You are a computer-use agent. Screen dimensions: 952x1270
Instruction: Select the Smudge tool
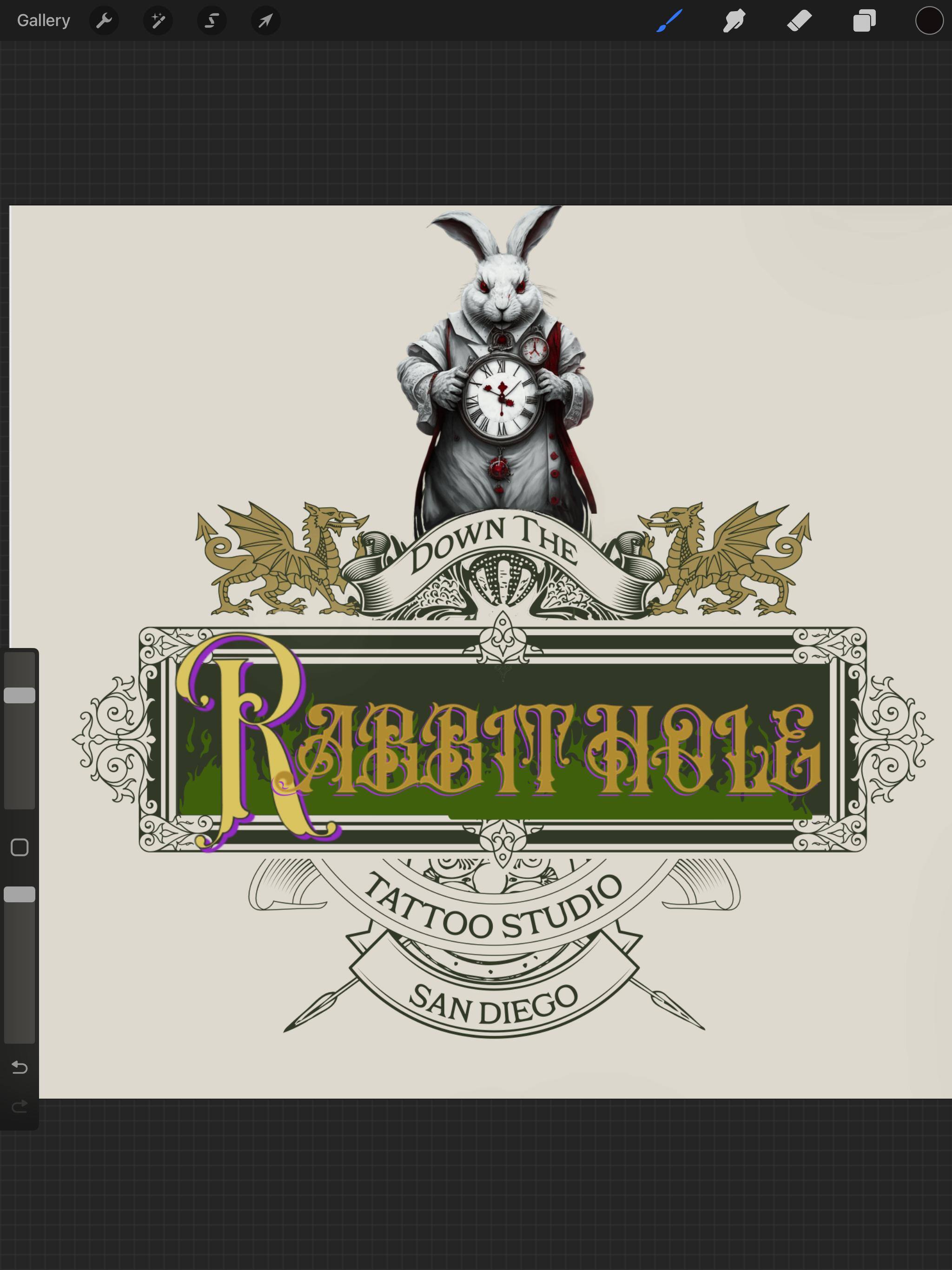coord(734,20)
